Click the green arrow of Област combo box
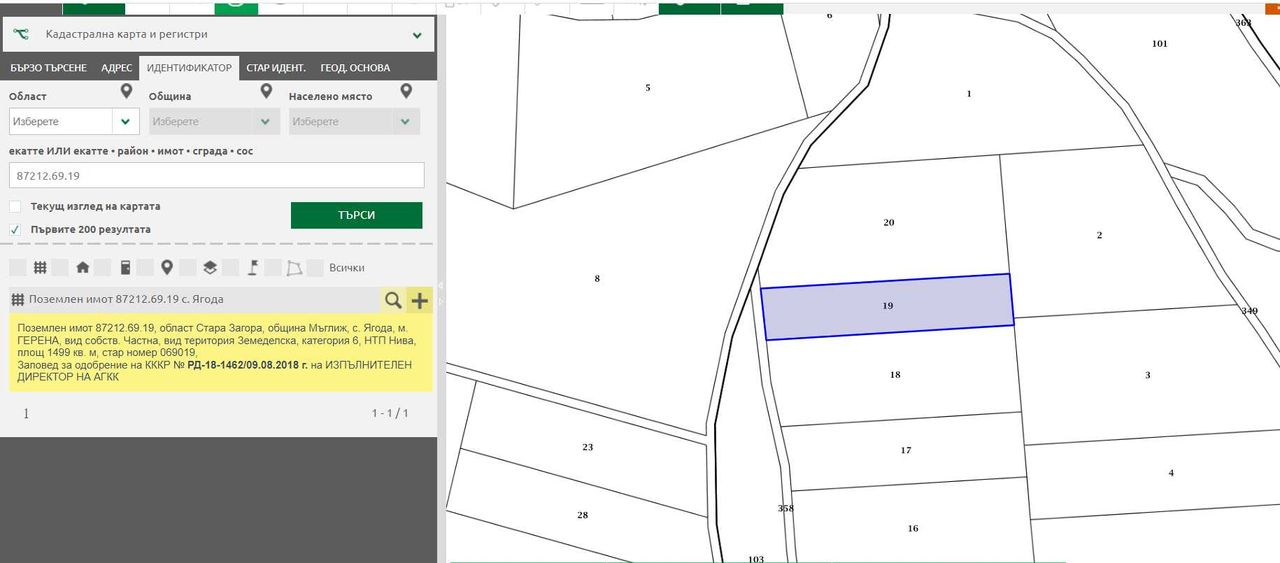1280x563 pixels. (126, 121)
